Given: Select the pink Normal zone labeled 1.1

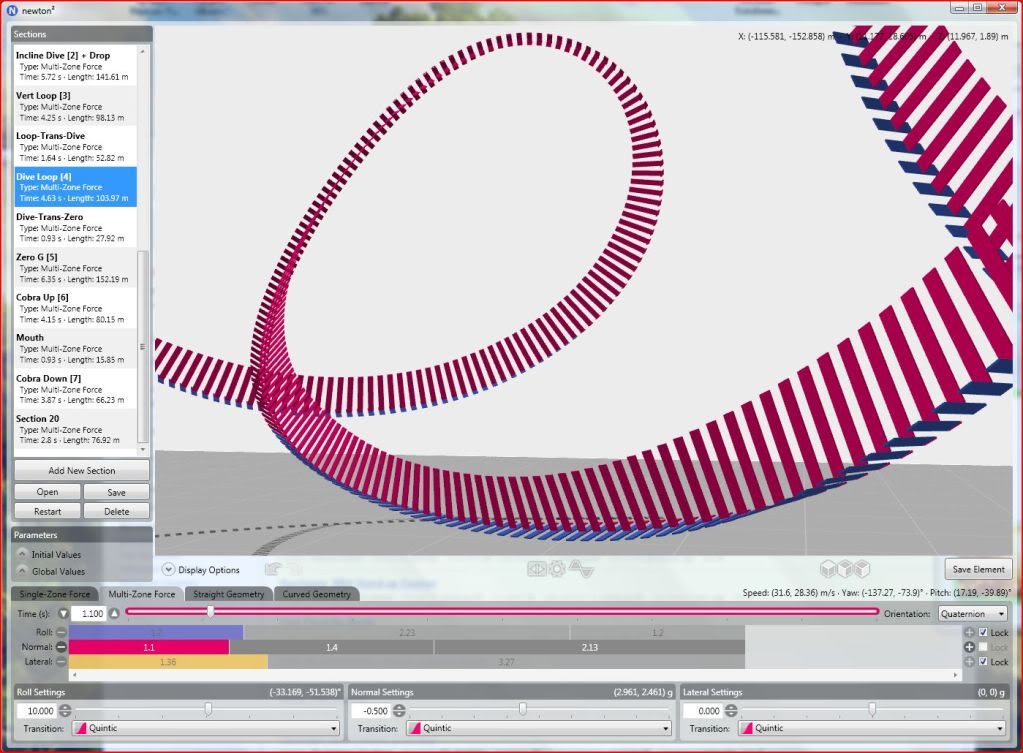Looking at the screenshot, I should pyautogui.click(x=149, y=647).
